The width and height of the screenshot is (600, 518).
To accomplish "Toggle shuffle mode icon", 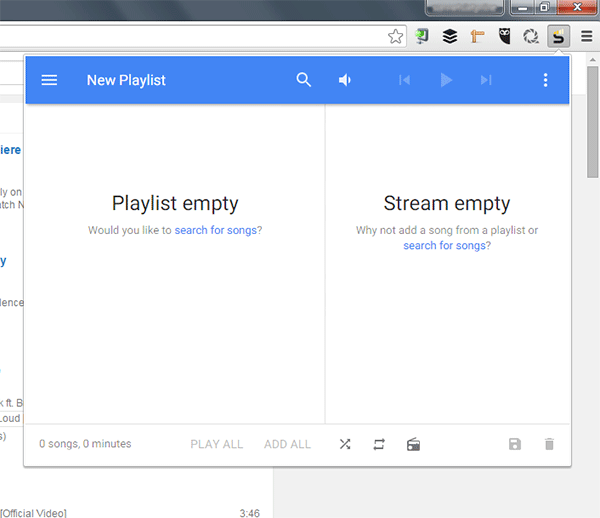I will [x=345, y=444].
